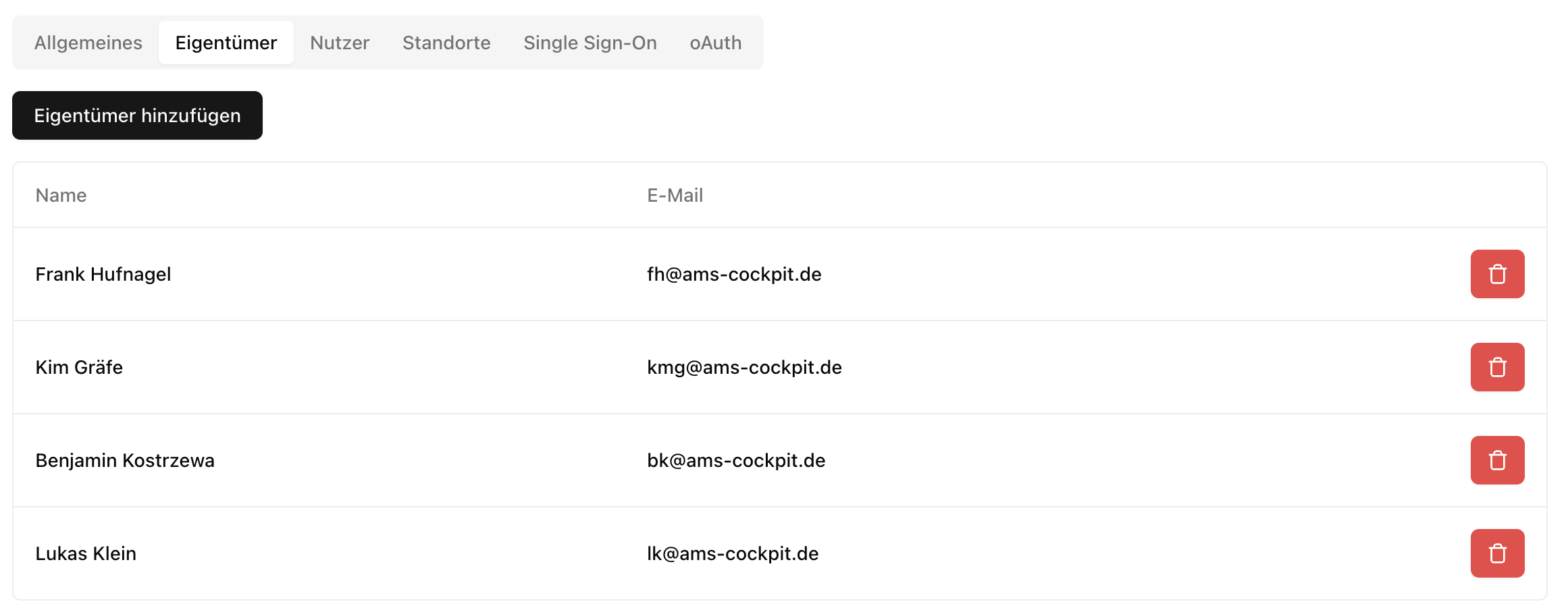Select the name Frank Hufnagel
The width and height of the screenshot is (1568, 610).
pos(103,274)
